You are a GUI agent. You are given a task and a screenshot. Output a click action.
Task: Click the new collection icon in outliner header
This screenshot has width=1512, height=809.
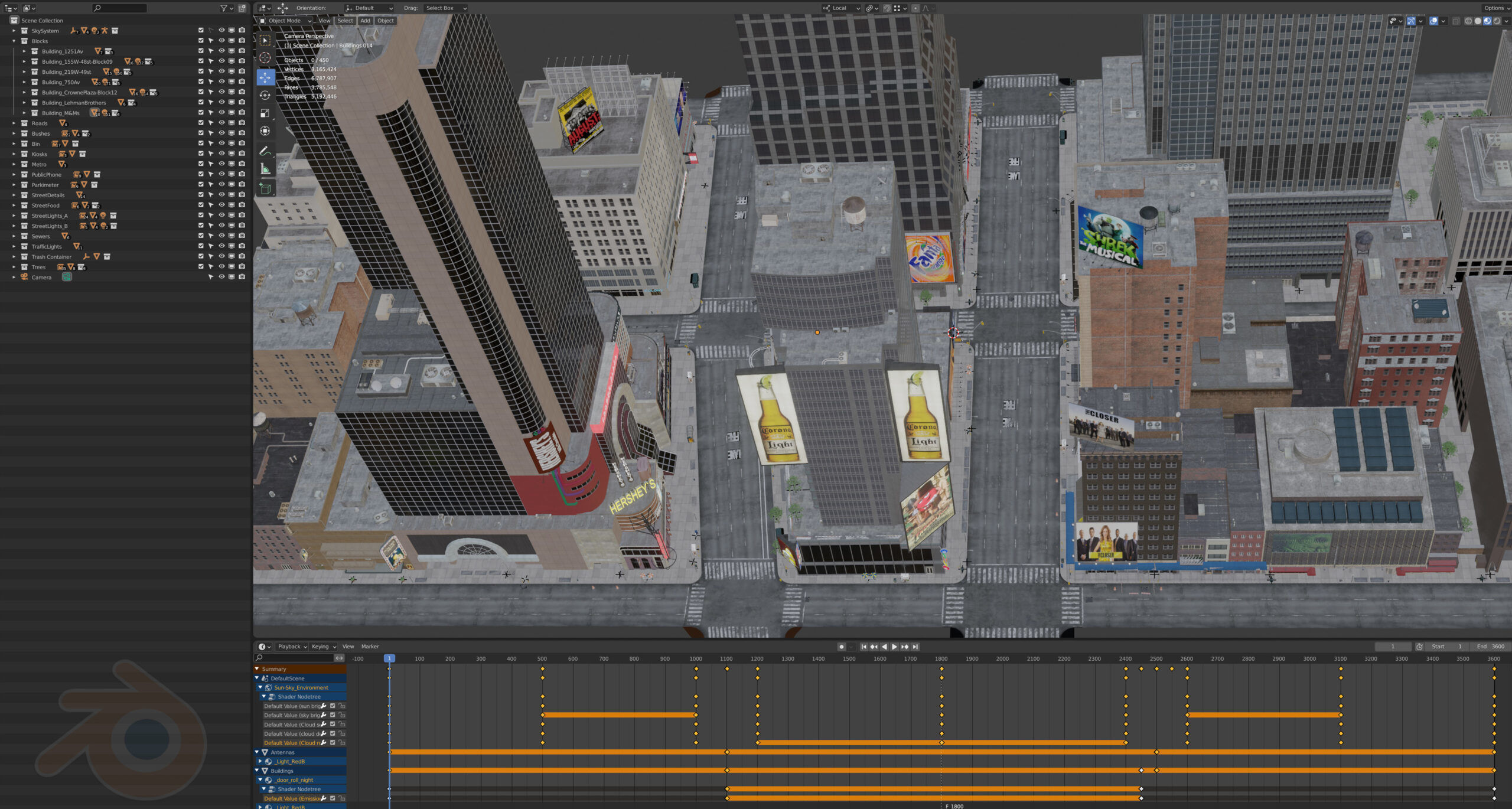[x=242, y=8]
